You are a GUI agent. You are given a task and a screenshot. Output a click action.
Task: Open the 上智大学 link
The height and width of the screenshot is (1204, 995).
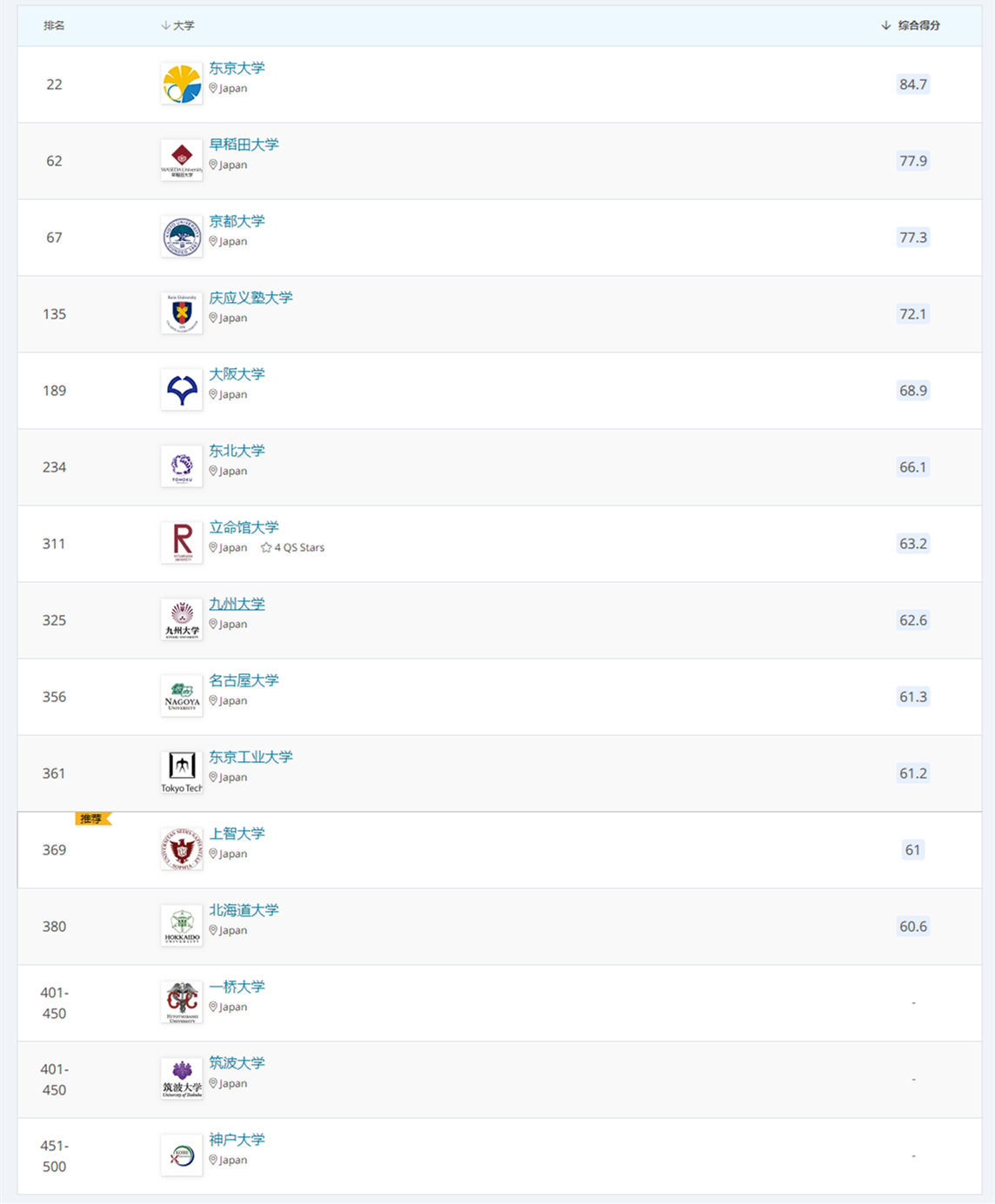(x=237, y=833)
